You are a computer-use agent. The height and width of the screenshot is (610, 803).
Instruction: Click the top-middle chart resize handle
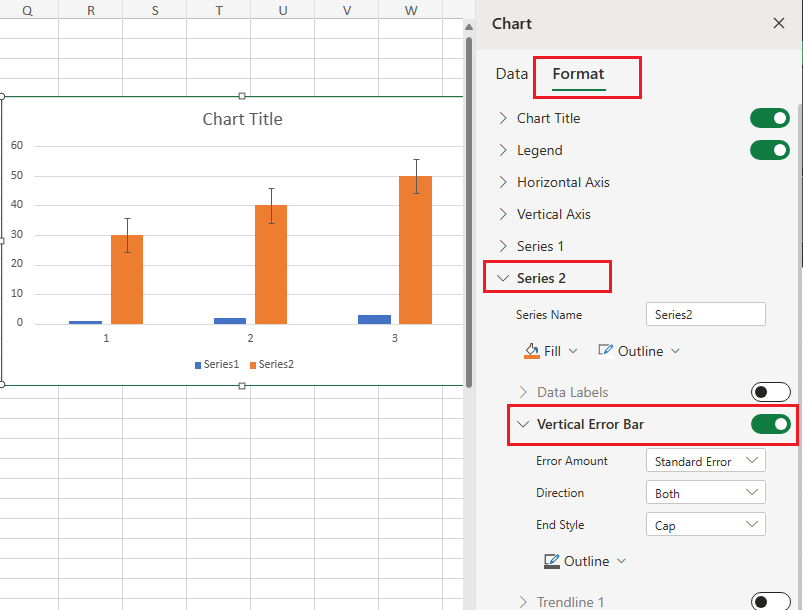[242, 96]
